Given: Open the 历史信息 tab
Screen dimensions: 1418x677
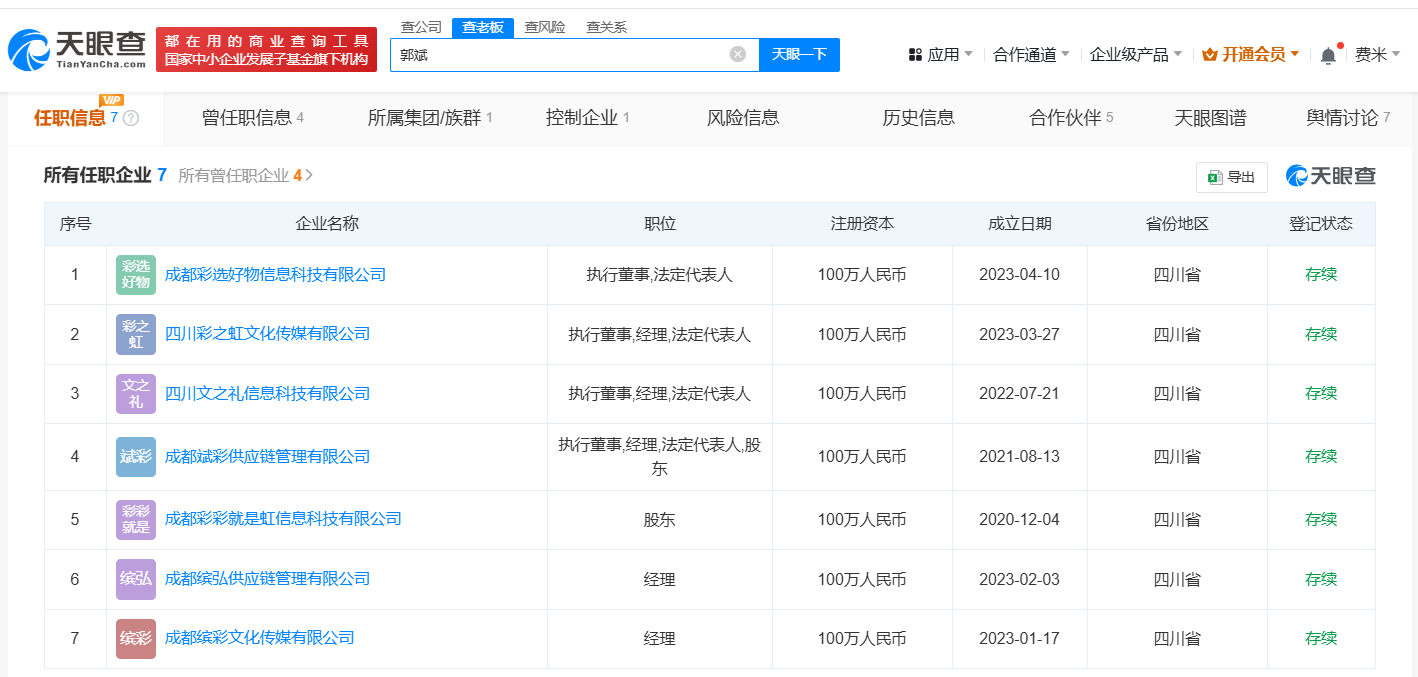Looking at the screenshot, I should (x=918, y=118).
